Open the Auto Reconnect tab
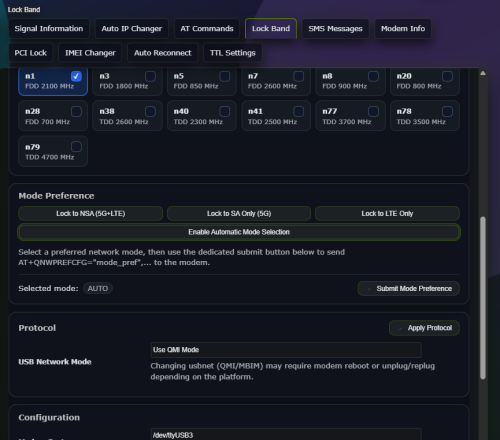500x440 pixels. [x=163, y=53]
